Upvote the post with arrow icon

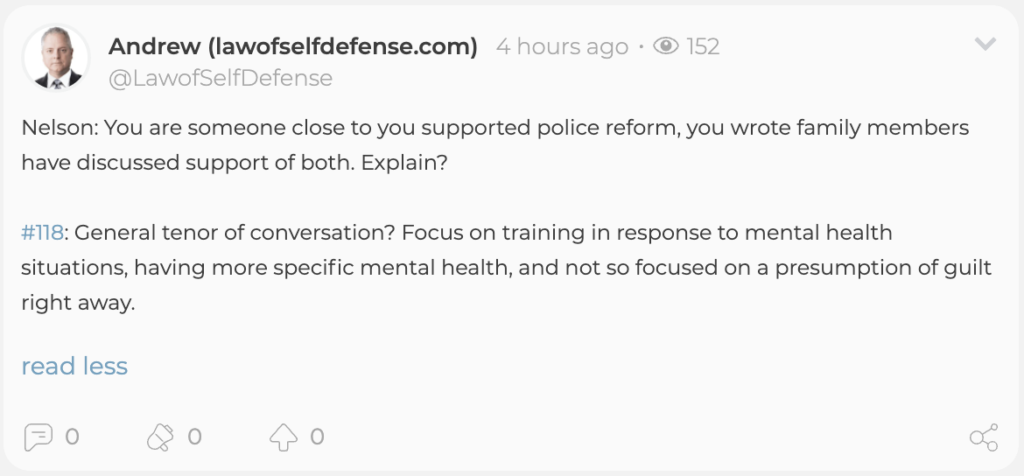pyautogui.click(x=283, y=437)
